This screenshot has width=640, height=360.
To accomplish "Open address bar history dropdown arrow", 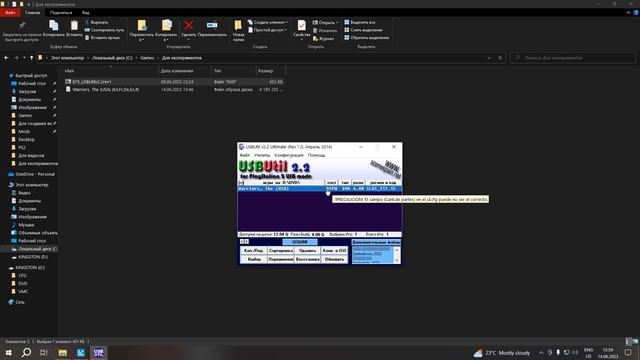I will [489, 58].
